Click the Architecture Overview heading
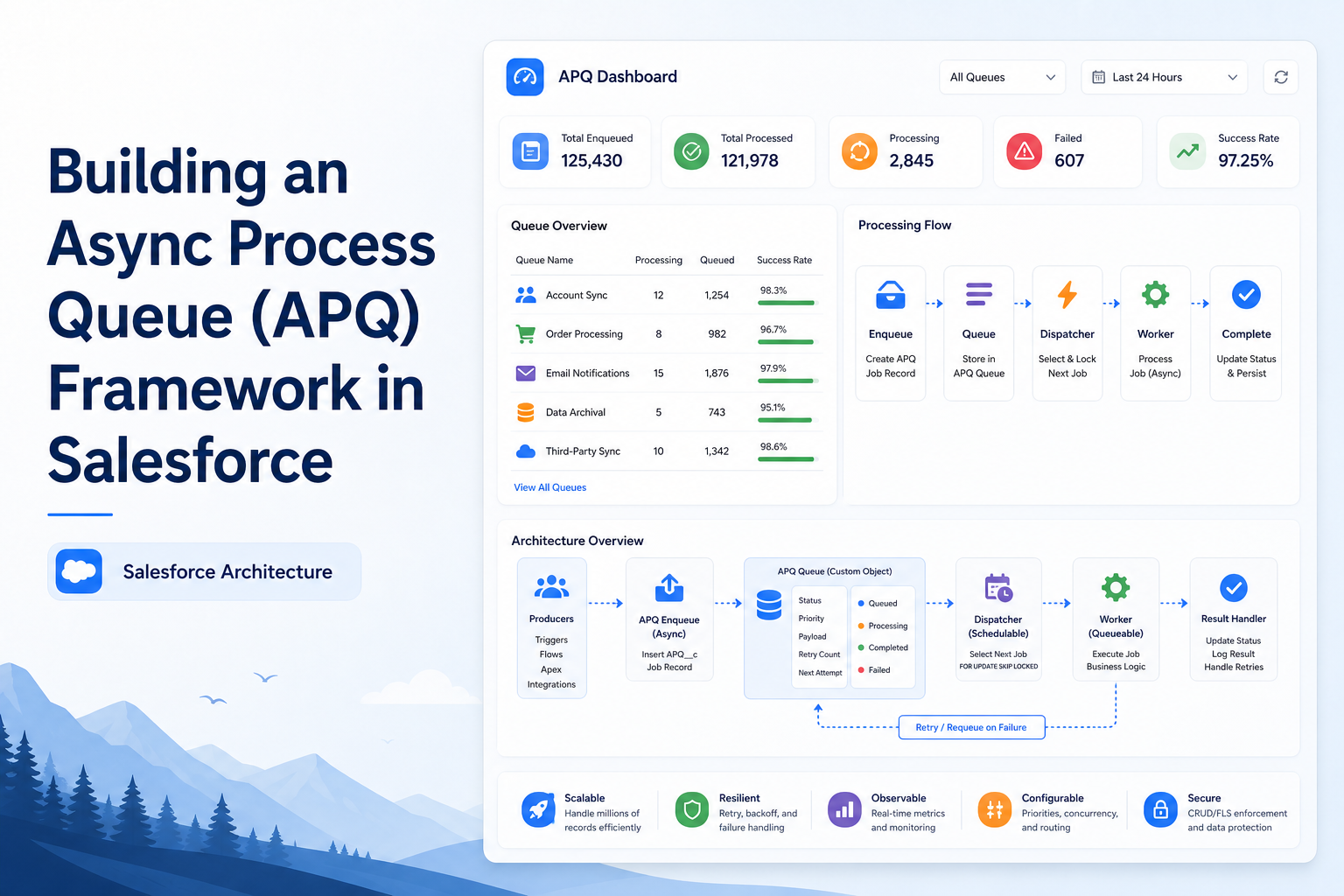Screen dimensions: 1344x896 tap(577, 541)
